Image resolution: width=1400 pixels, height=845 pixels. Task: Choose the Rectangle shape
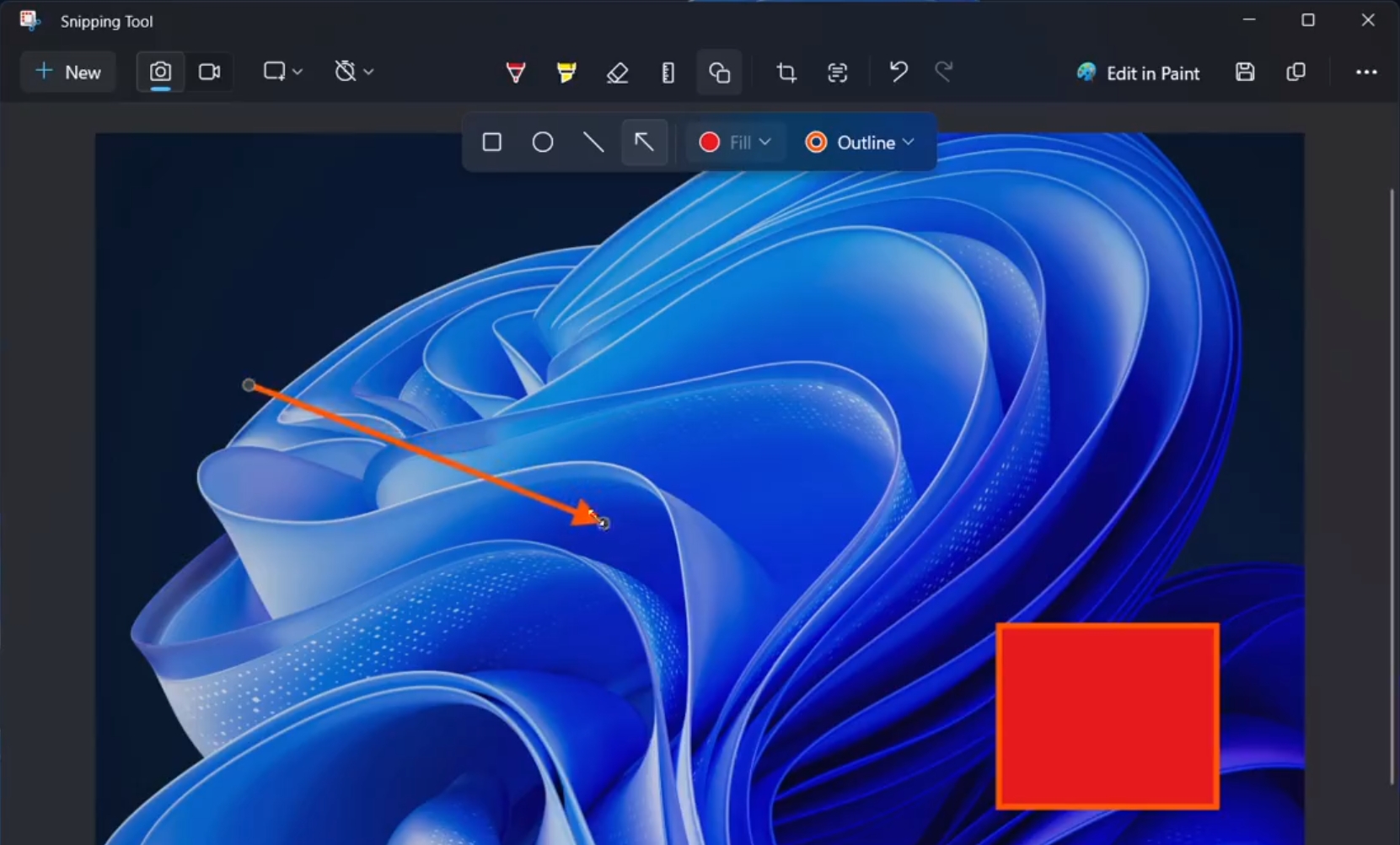coord(492,143)
